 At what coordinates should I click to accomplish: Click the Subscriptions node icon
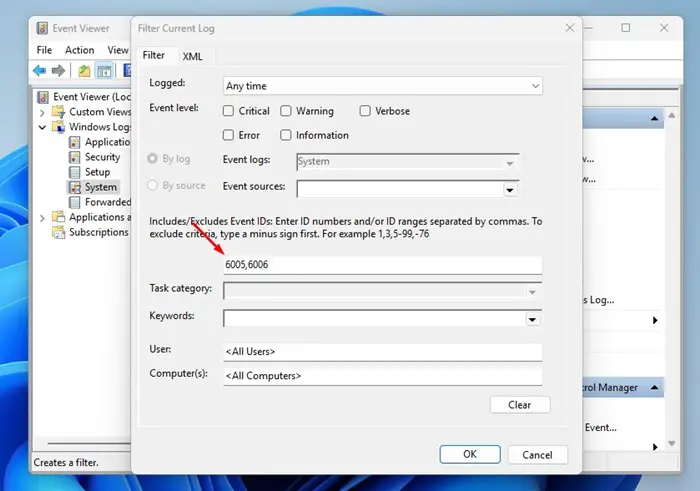(58, 232)
